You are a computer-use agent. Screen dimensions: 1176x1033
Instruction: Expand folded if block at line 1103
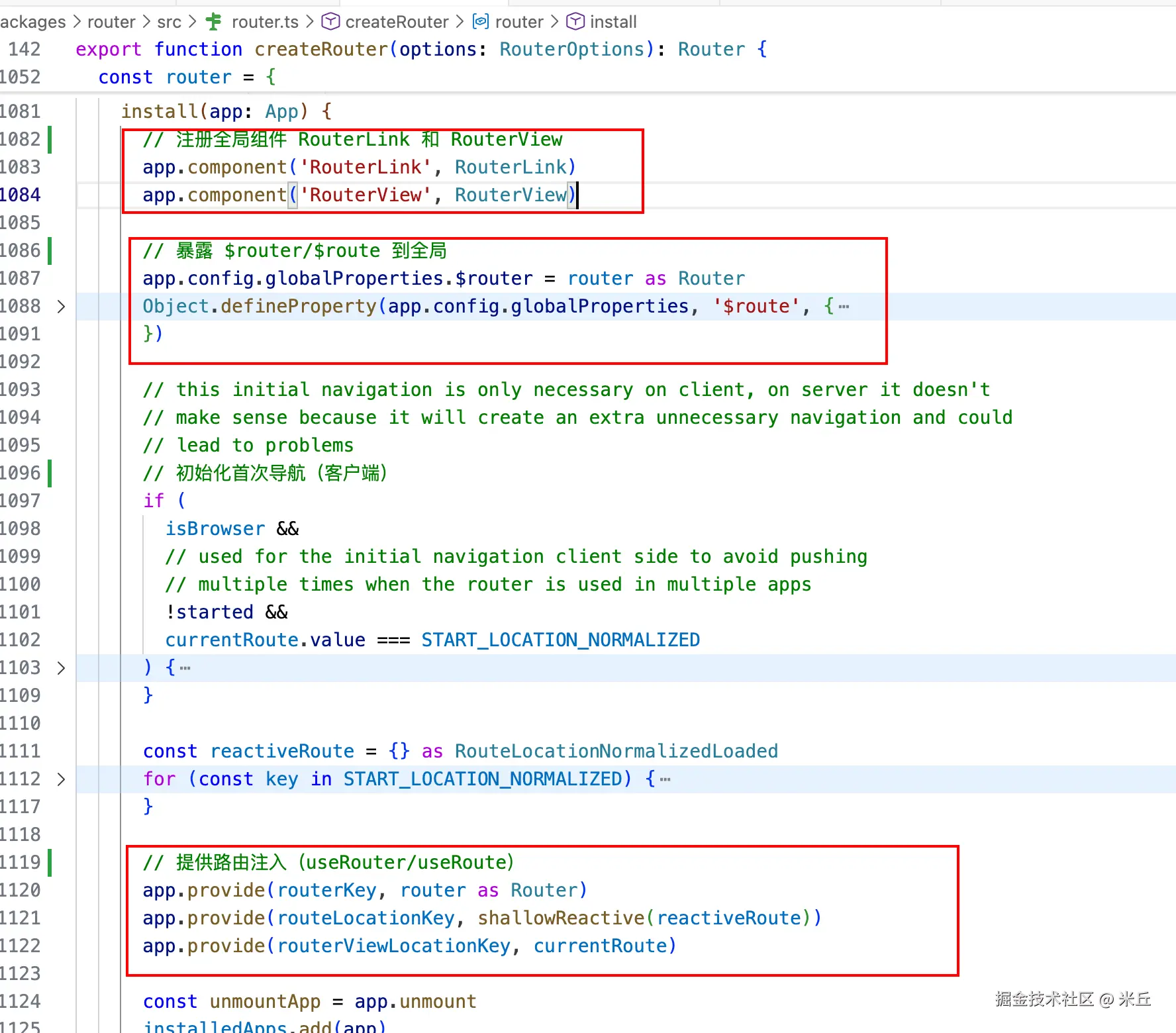tap(61, 668)
